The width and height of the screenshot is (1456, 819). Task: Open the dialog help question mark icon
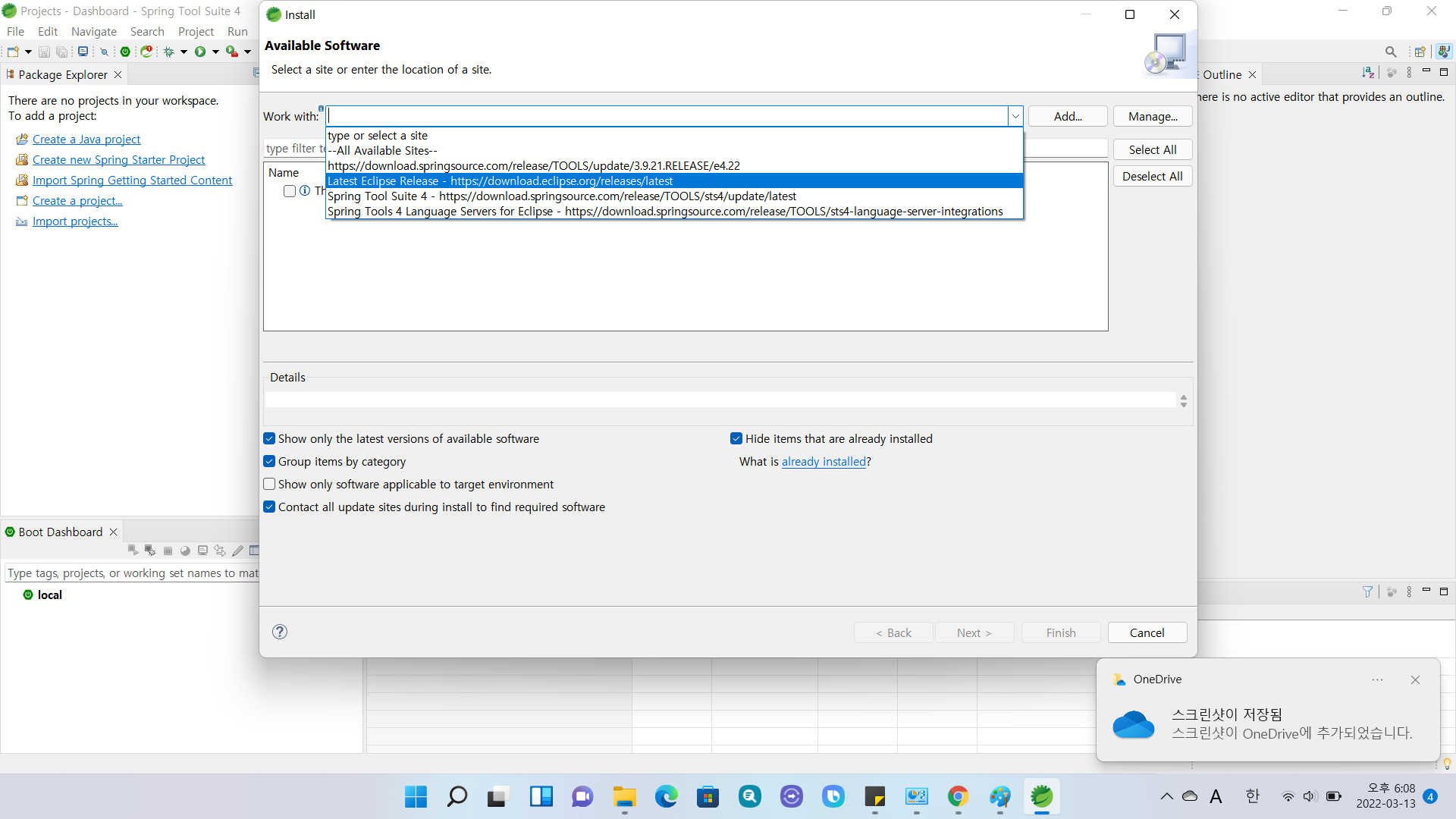click(280, 632)
